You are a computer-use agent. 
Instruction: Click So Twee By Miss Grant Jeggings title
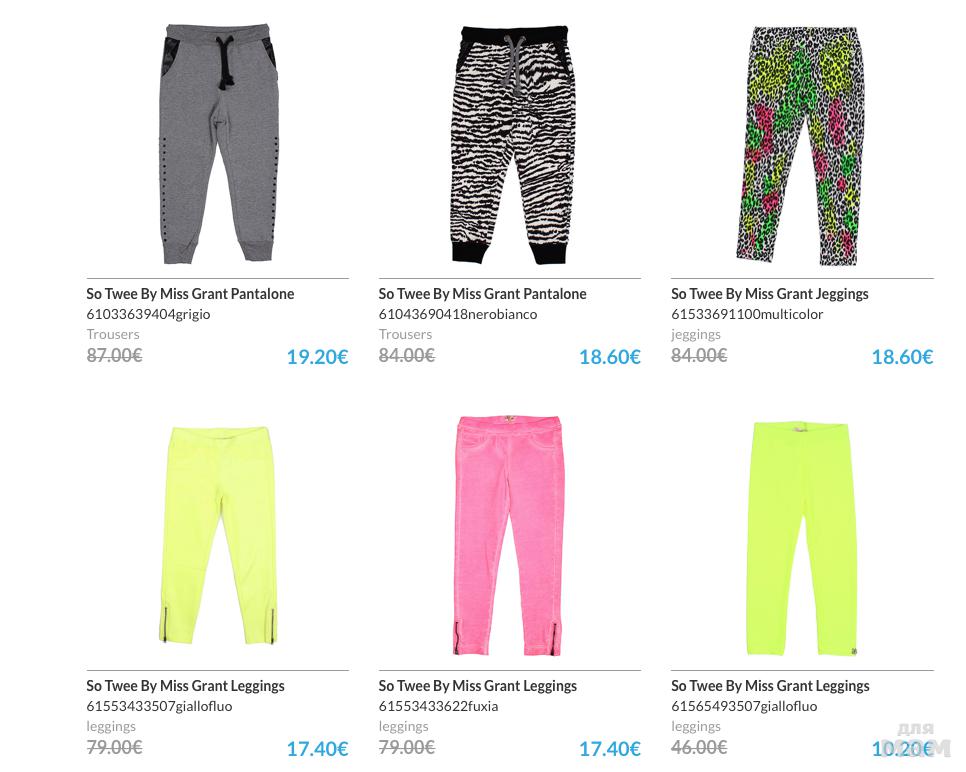(x=769, y=294)
